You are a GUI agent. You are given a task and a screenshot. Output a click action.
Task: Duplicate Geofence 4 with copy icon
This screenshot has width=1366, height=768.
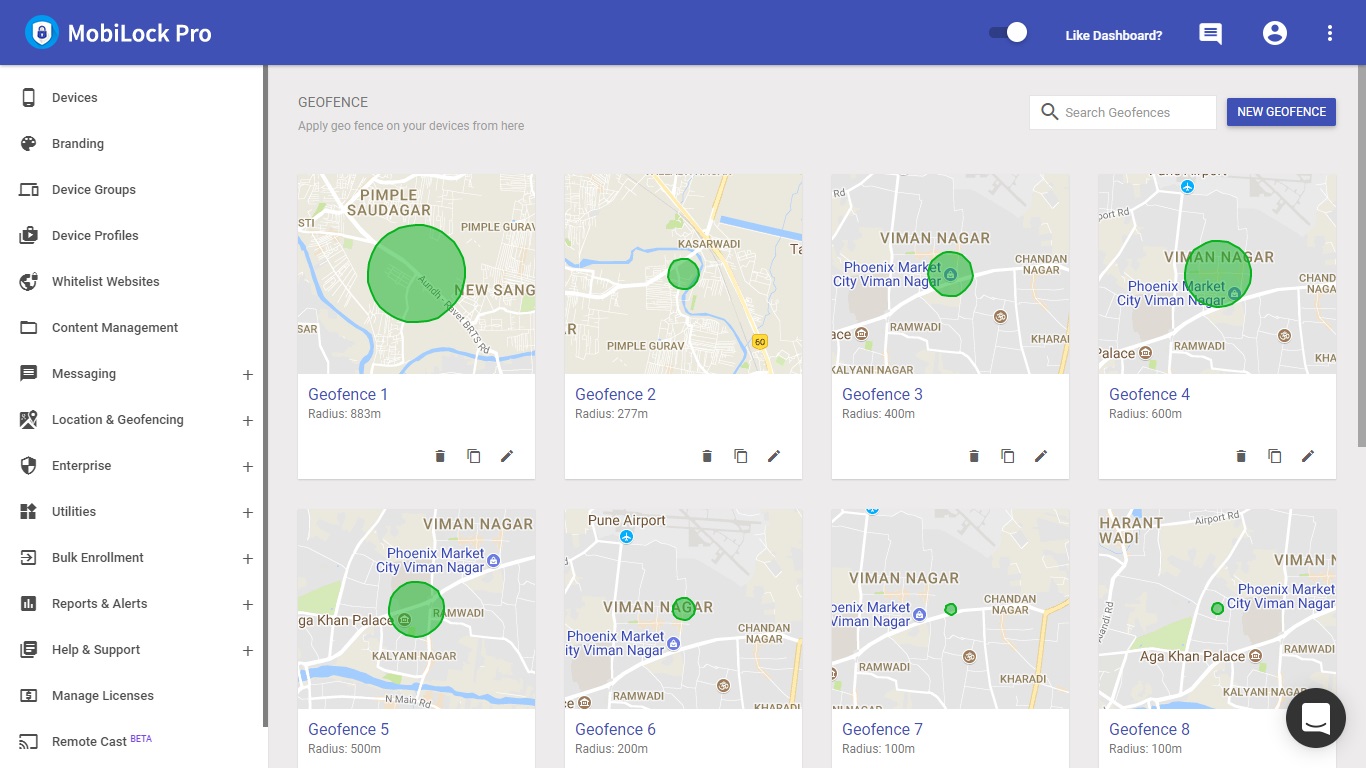1275,456
